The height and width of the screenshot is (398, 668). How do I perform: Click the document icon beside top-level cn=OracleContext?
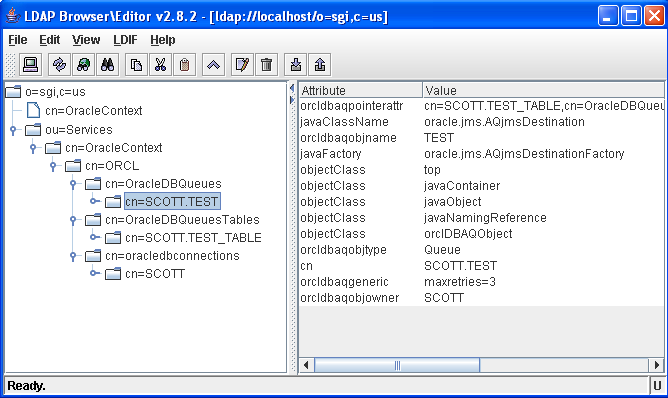tap(34, 110)
